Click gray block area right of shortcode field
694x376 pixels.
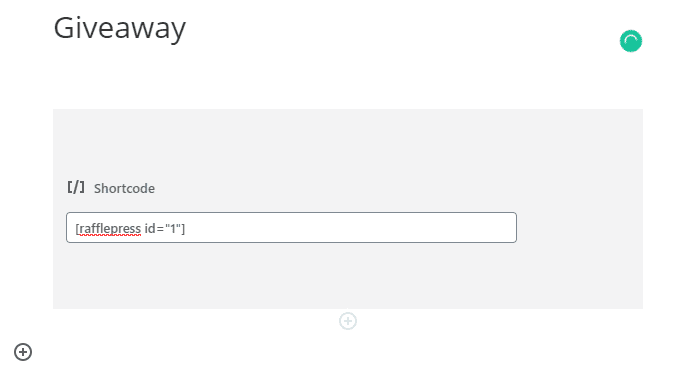click(579, 228)
